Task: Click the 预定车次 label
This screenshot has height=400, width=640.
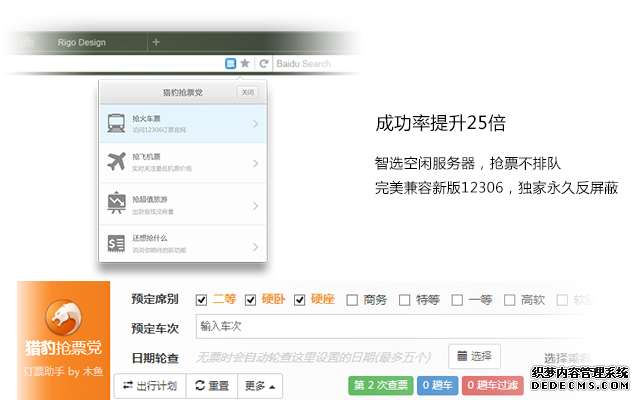Action: 155,329
